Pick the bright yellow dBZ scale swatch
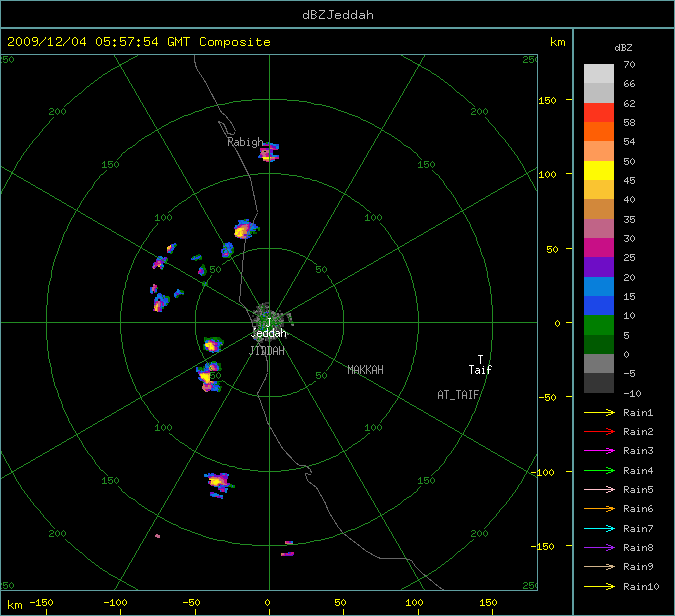This screenshot has width=675, height=616. click(x=599, y=170)
